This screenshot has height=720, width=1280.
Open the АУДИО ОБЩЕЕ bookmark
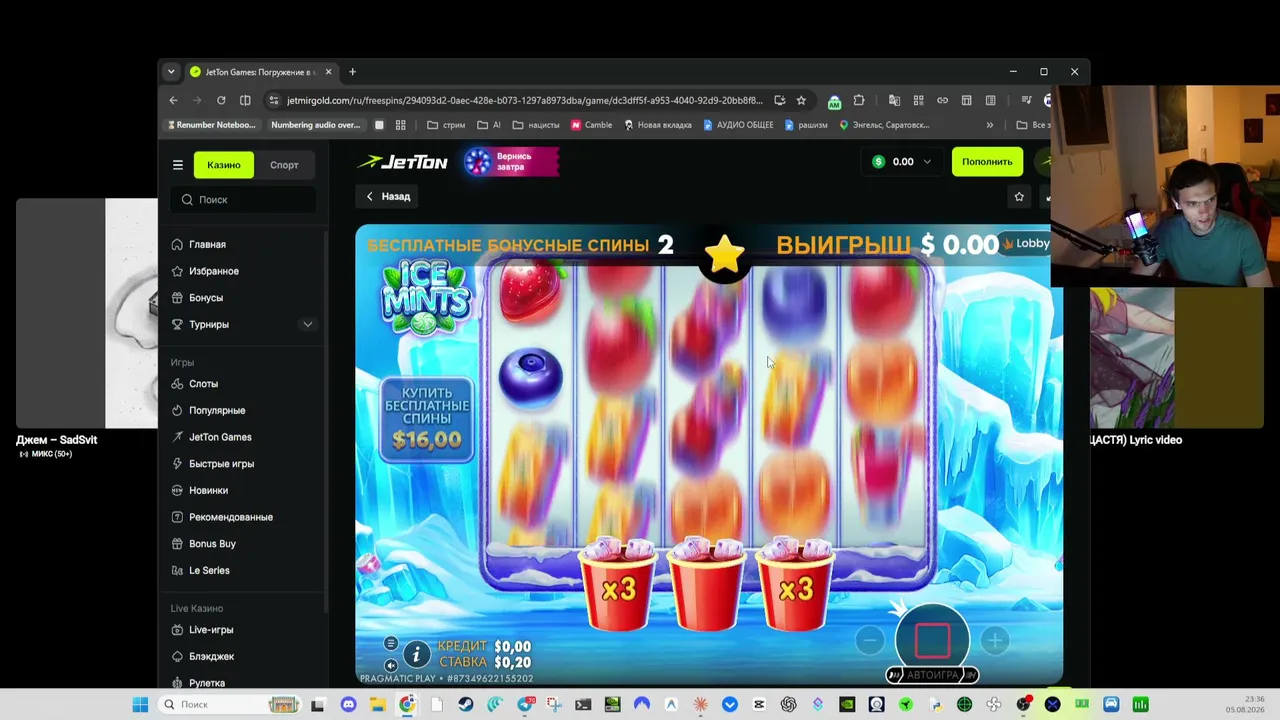(x=738, y=125)
